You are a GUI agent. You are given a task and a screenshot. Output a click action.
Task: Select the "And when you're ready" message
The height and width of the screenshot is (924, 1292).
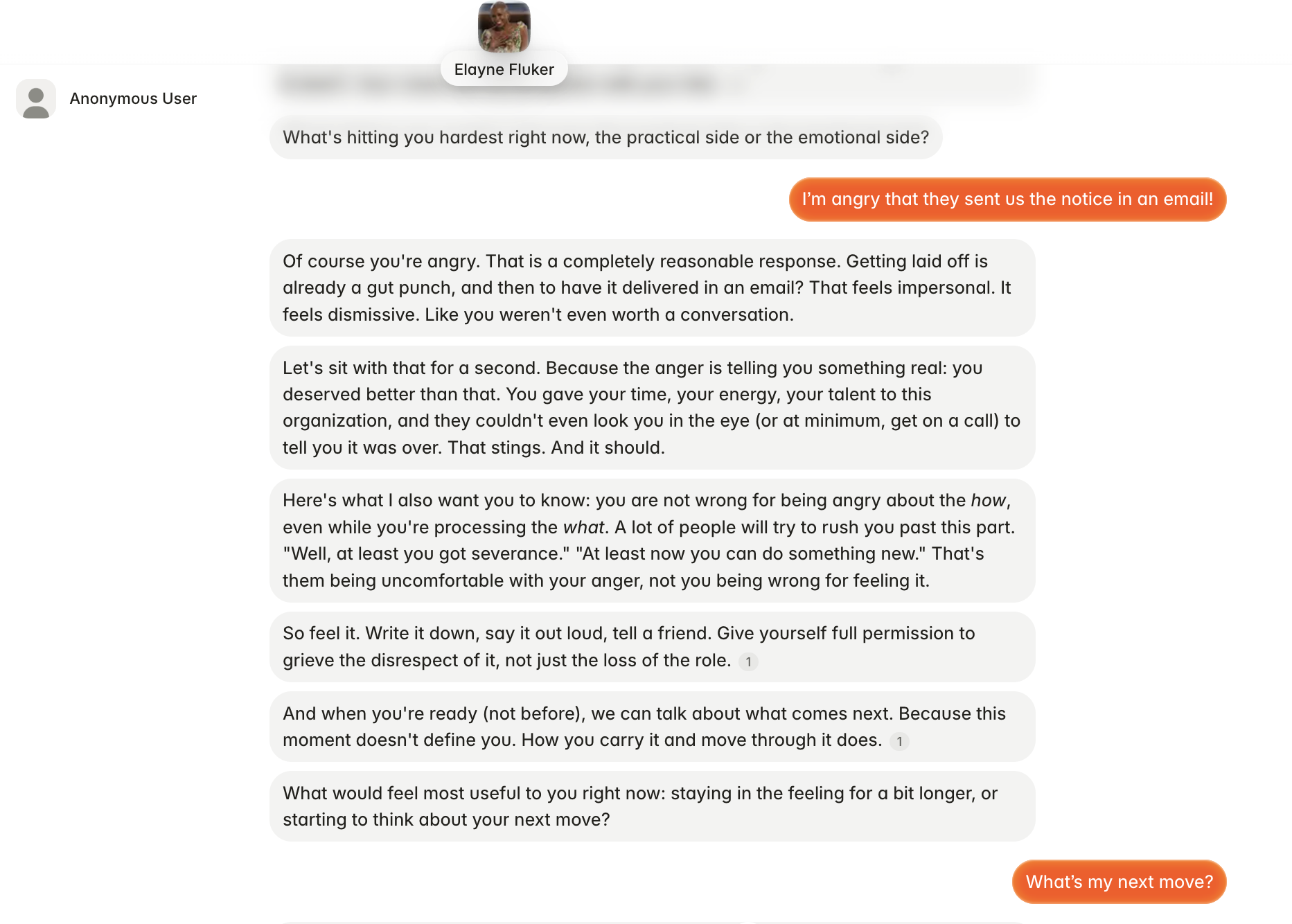(652, 727)
